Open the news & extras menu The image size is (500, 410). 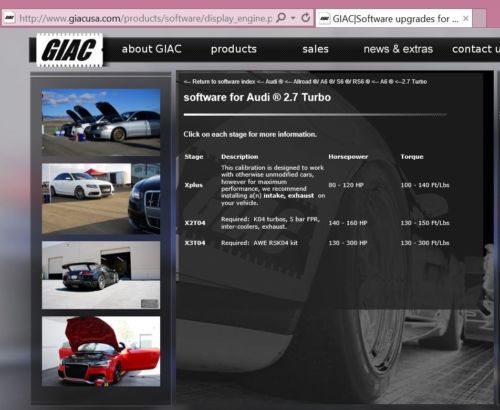398,49
